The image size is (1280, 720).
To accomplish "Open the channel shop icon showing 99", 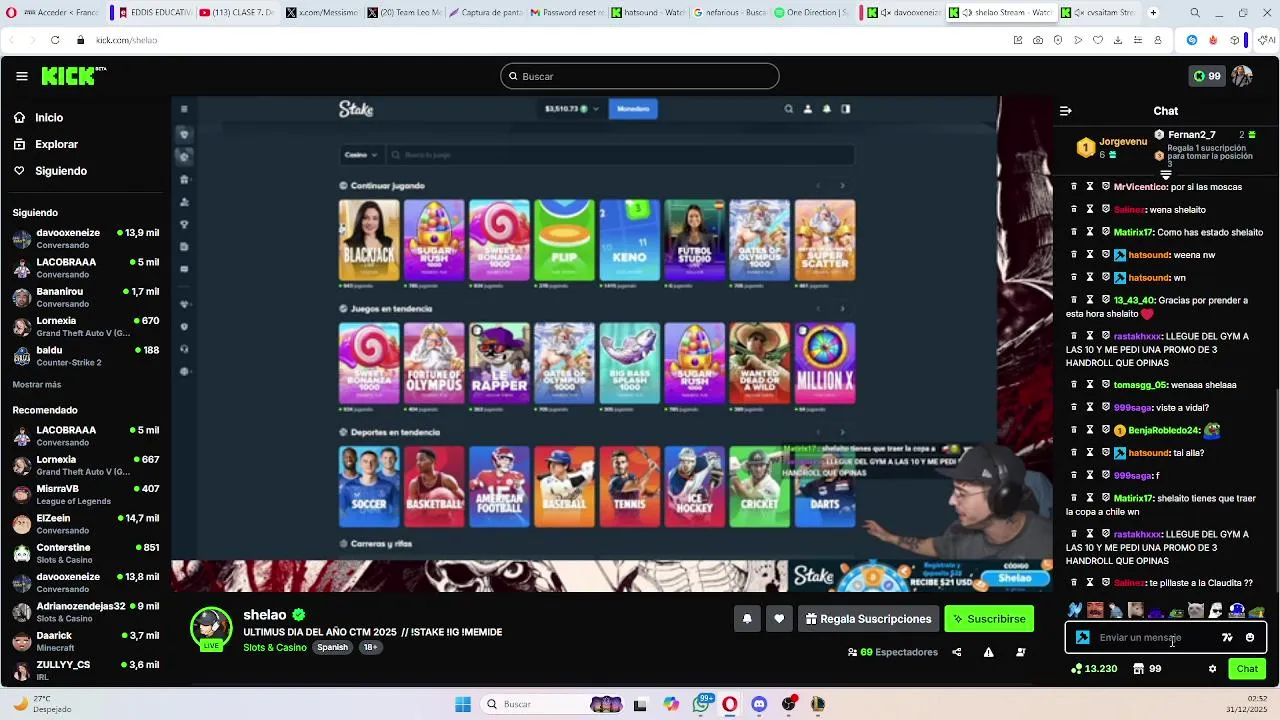I will tap(1146, 669).
